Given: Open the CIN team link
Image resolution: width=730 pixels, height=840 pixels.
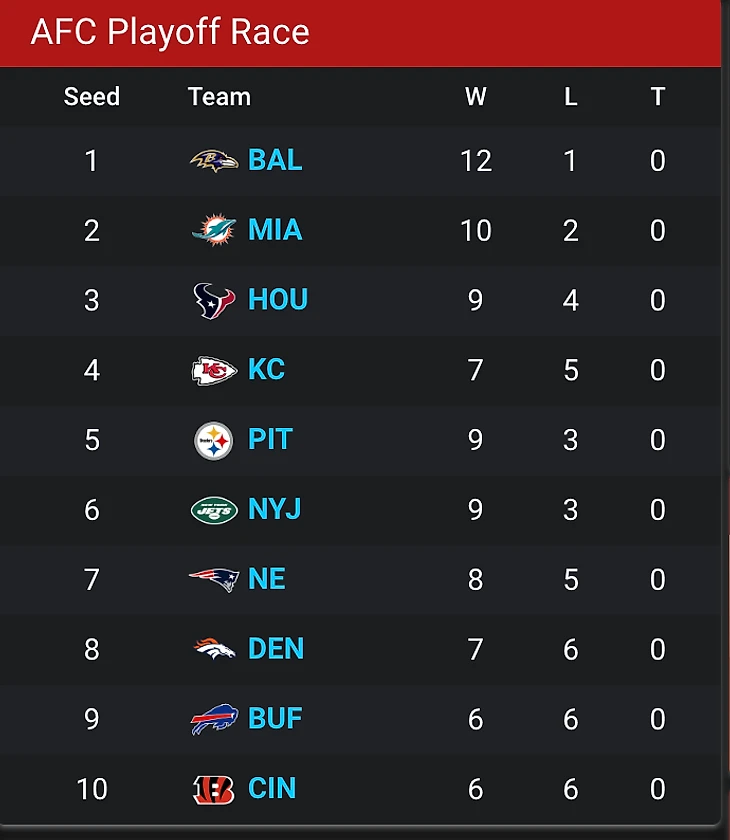Looking at the screenshot, I should [272, 789].
